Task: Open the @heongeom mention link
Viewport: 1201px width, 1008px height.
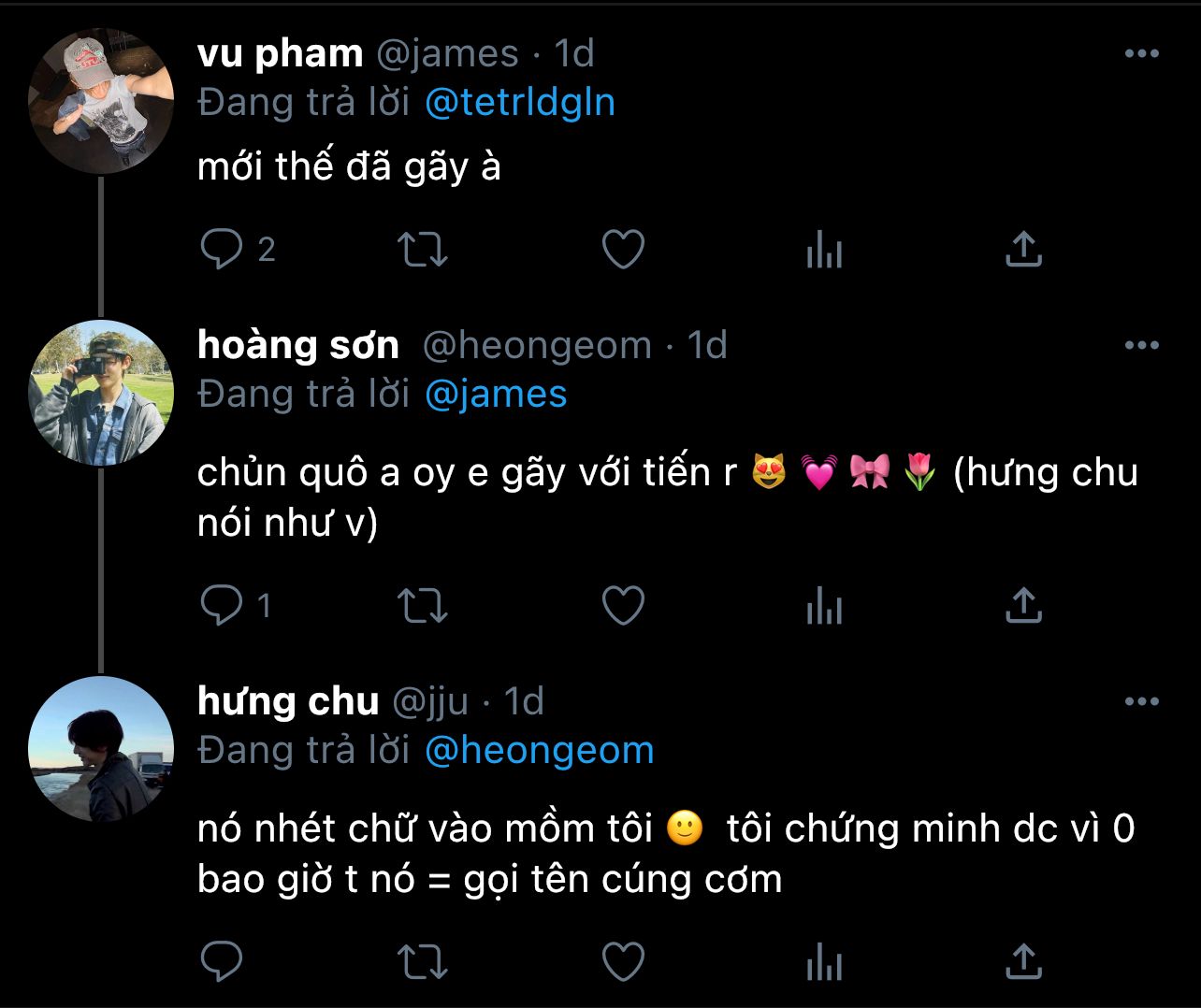Action: point(539,750)
